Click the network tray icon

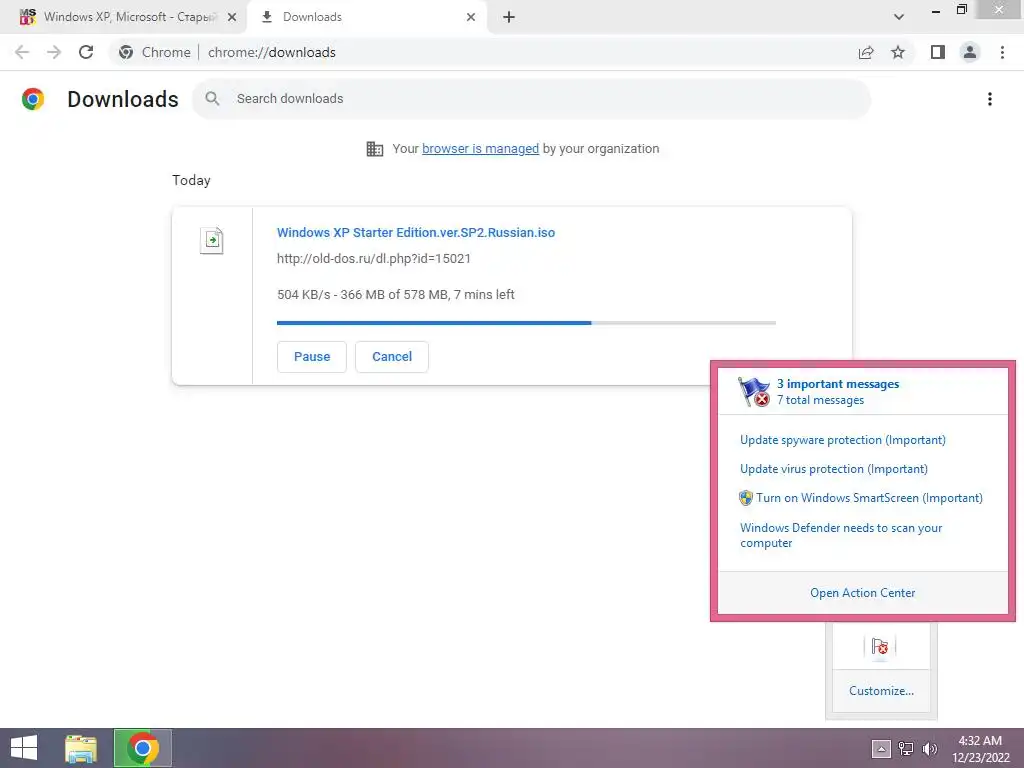pyautogui.click(x=906, y=749)
